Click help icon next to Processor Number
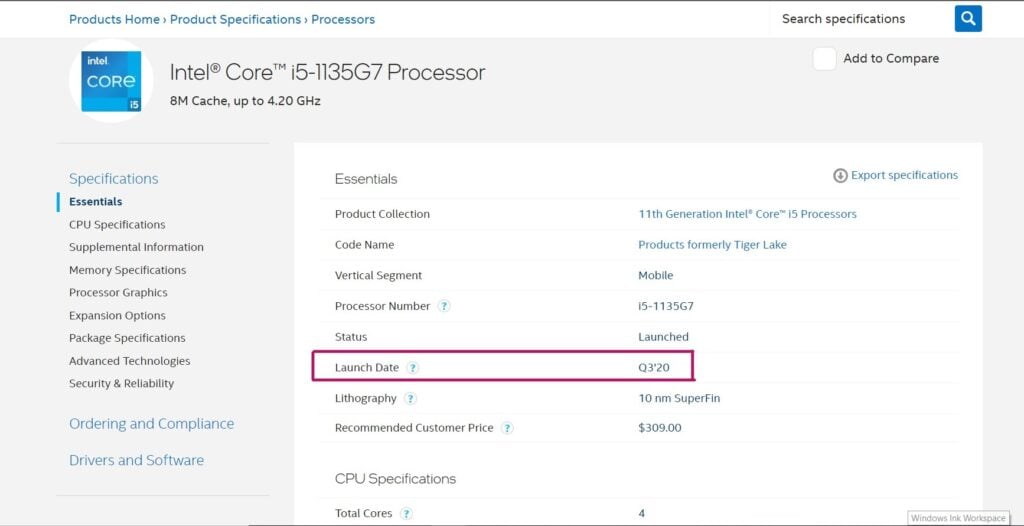This screenshot has width=1024, height=526. pyautogui.click(x=444, y=306)
